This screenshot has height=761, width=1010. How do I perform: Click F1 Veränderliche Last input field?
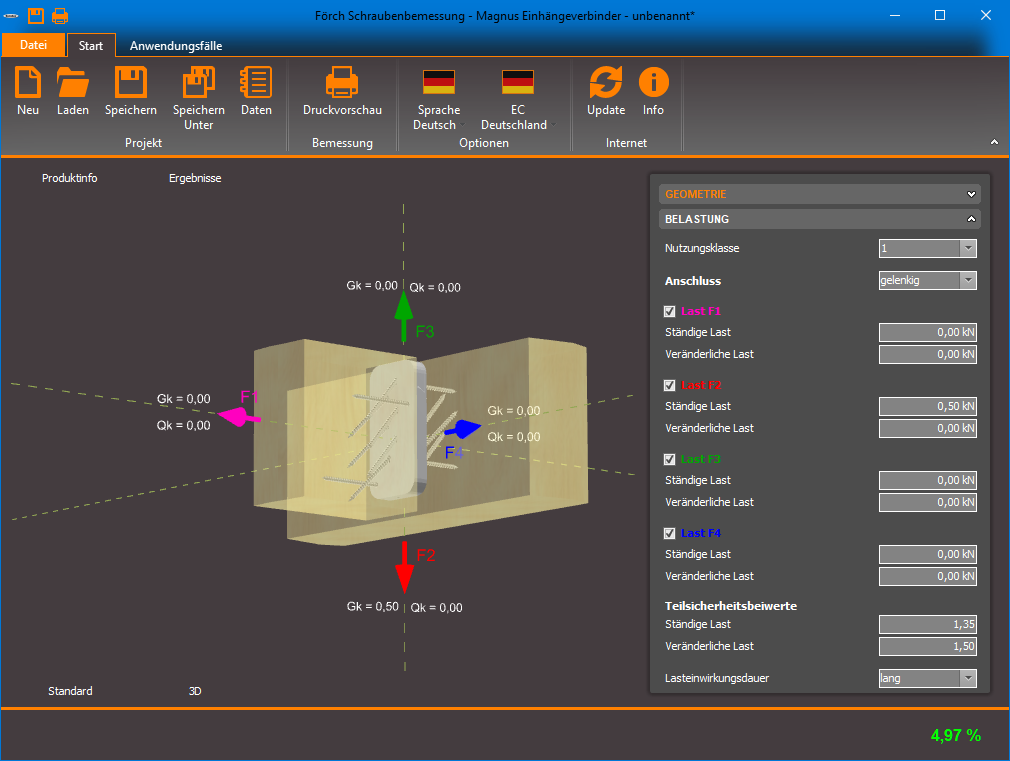click(x=928, y=354)
